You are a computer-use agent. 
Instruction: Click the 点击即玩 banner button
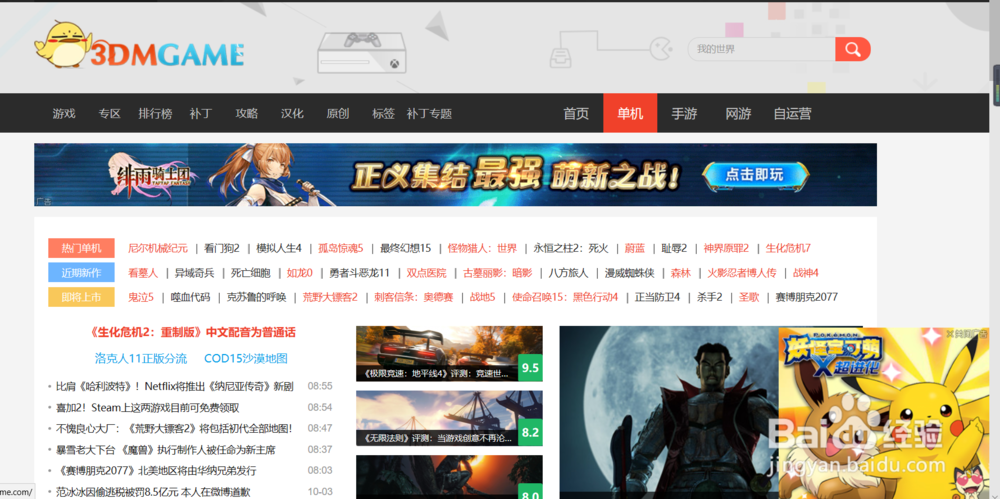click(x=756, y=174)
